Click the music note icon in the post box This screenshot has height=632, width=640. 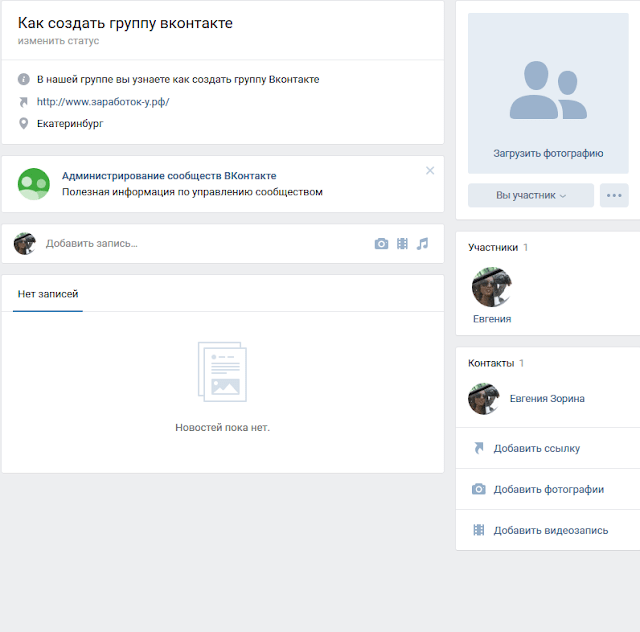coord(422,244)
